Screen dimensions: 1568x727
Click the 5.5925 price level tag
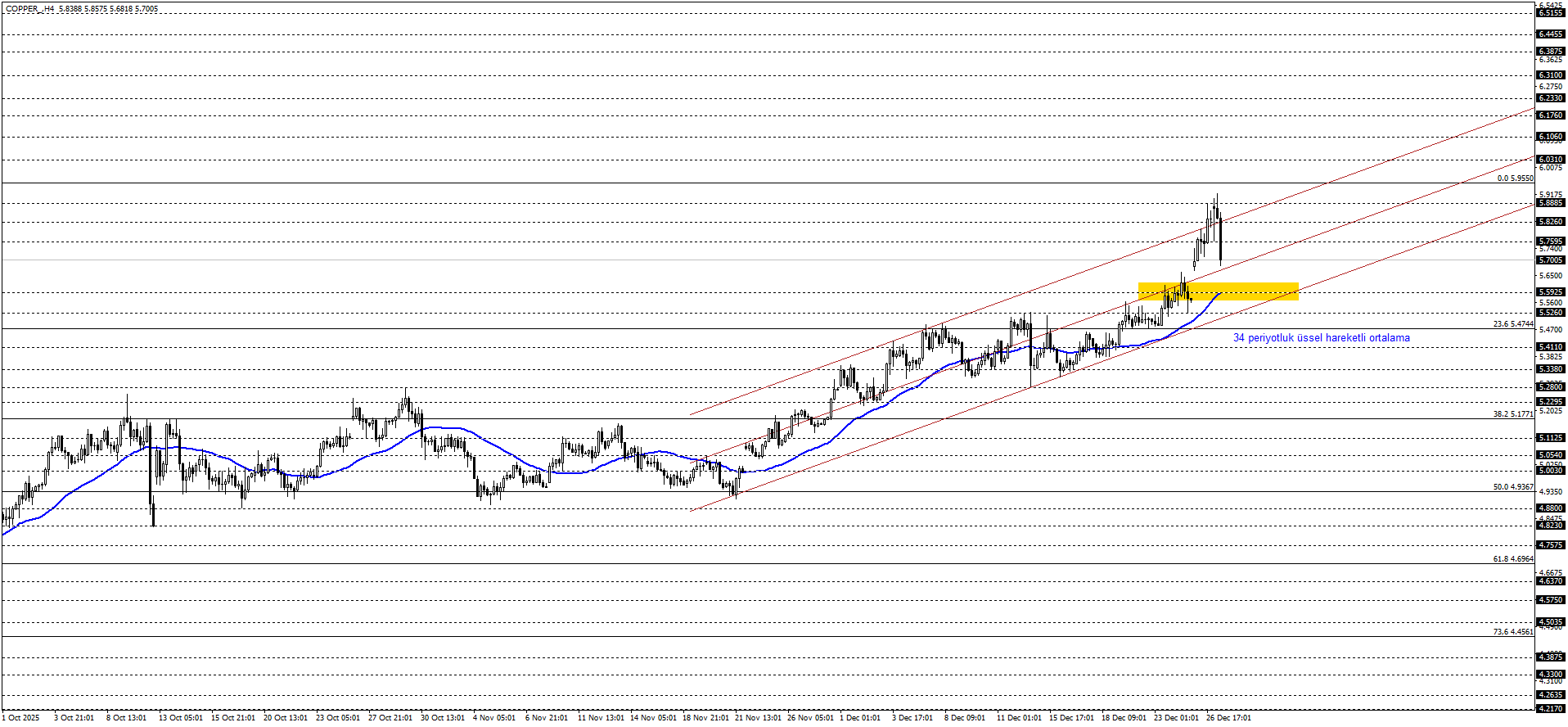point(1551,292)
